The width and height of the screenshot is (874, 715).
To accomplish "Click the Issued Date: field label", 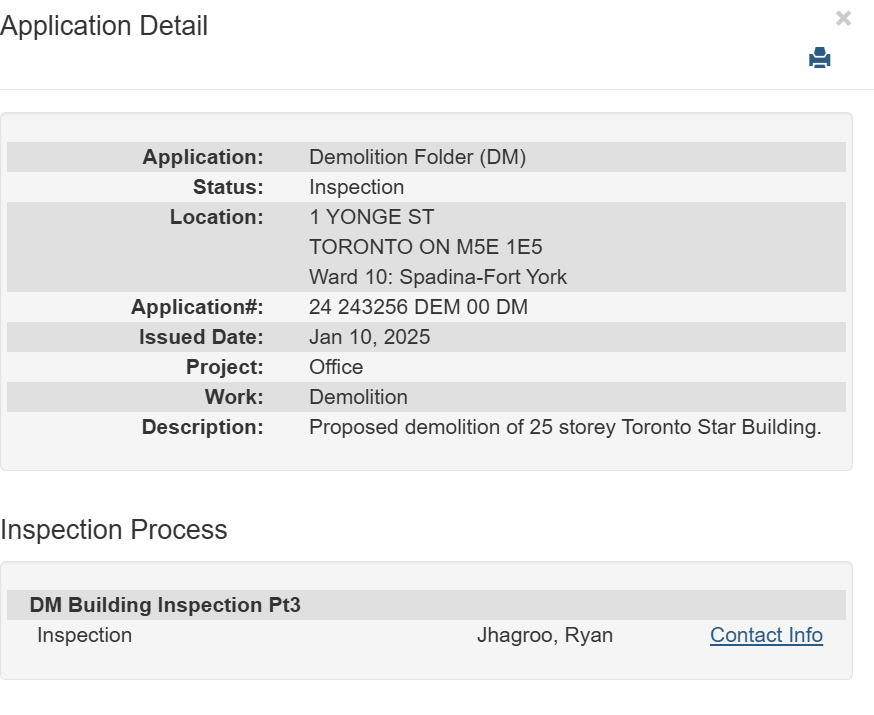I will (x=201, y=337).
